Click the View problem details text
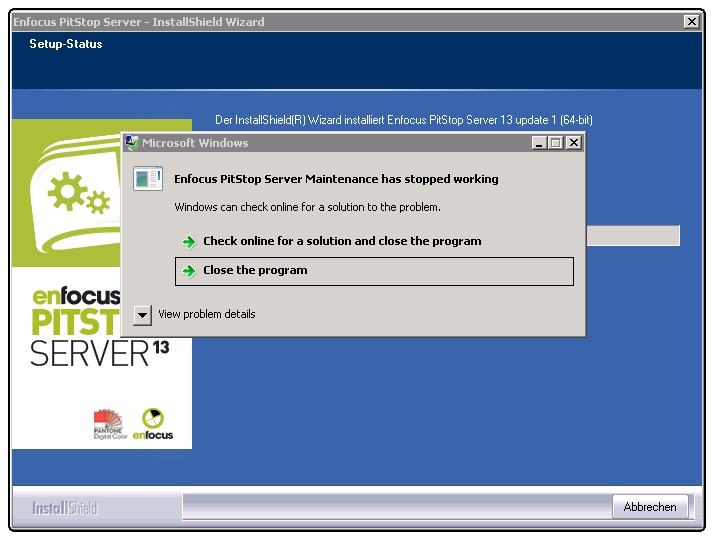 (207, 314)
